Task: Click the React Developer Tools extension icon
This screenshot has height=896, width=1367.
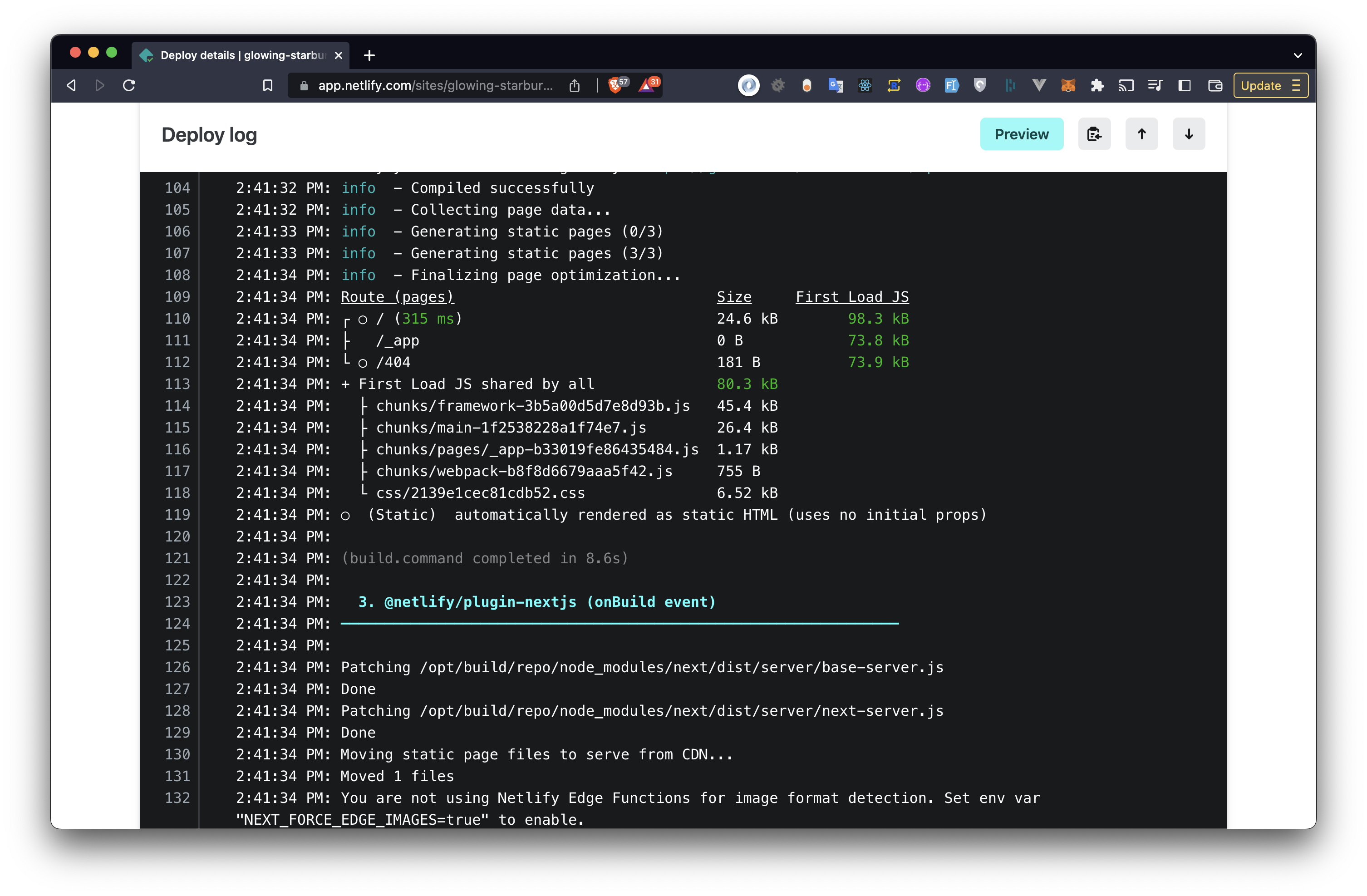Action: coord(865,85)
